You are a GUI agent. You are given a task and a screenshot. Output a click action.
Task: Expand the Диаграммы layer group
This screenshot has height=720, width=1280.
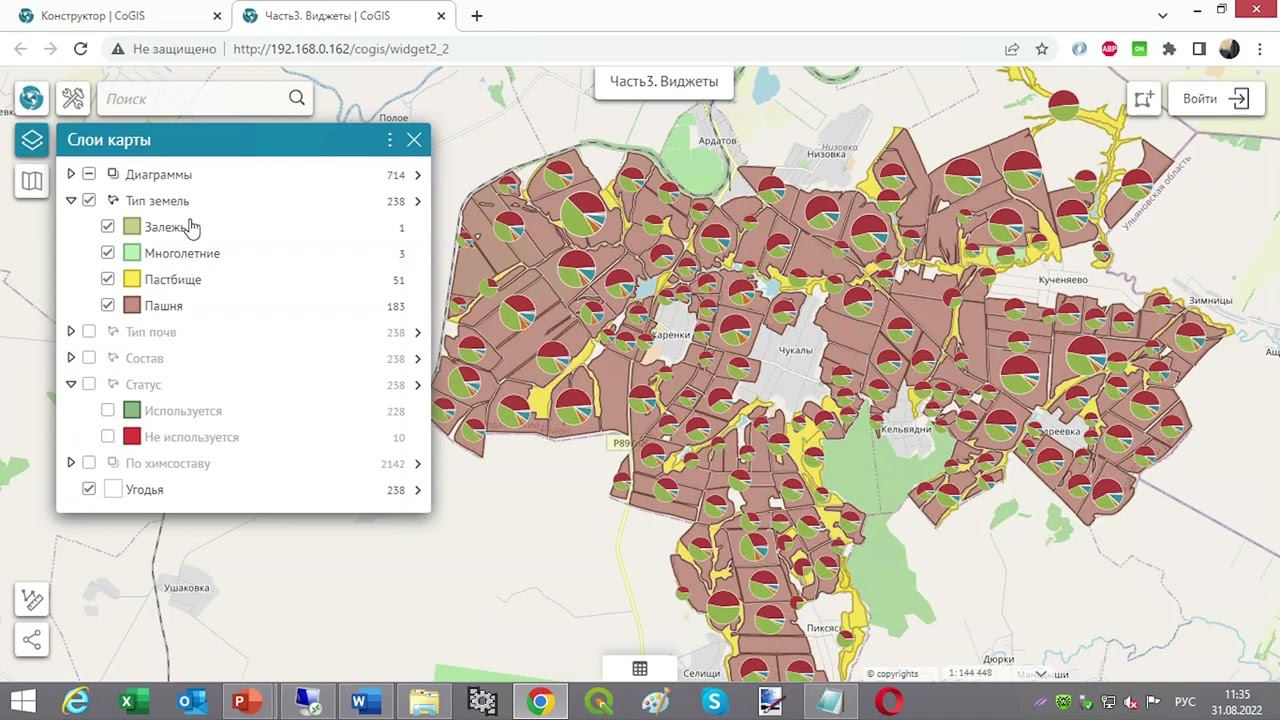pyautogui.click(x=71, y=174)
